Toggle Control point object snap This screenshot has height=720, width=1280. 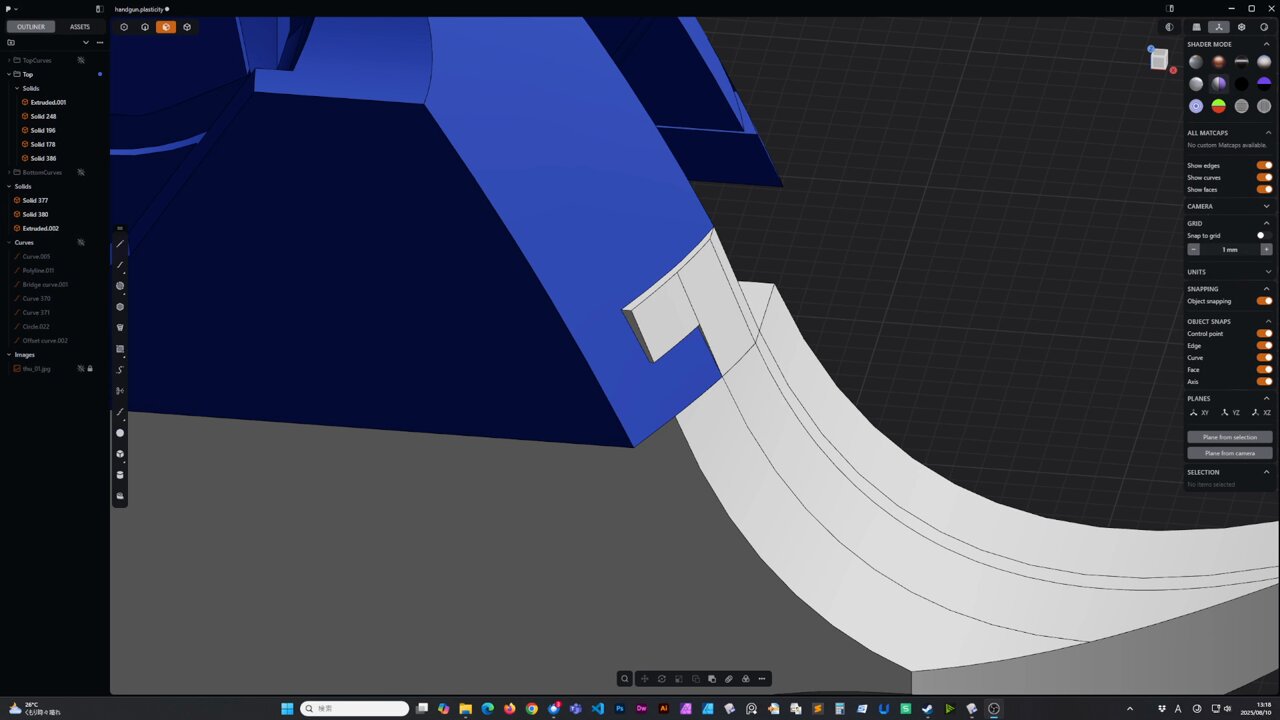(x=1264, y=333)
